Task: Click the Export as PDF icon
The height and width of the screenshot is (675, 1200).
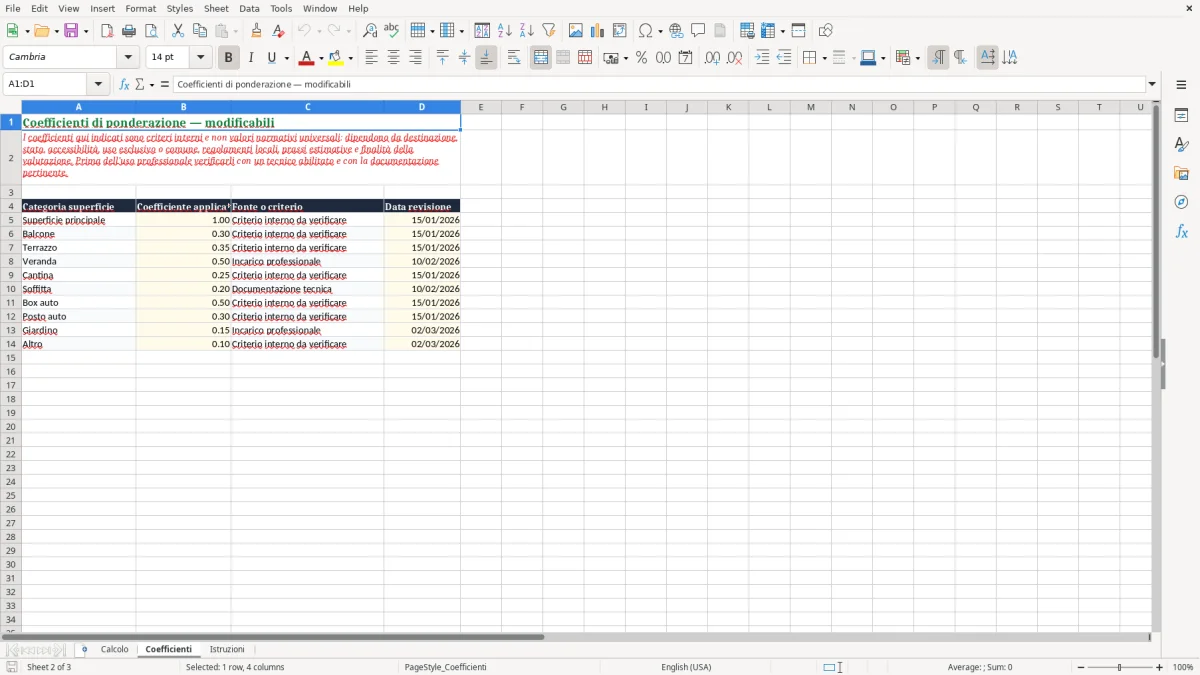Action: click(107, 31)
